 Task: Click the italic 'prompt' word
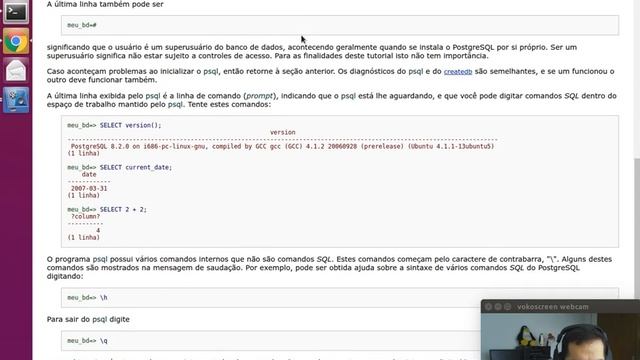click(x=259, y=96)
